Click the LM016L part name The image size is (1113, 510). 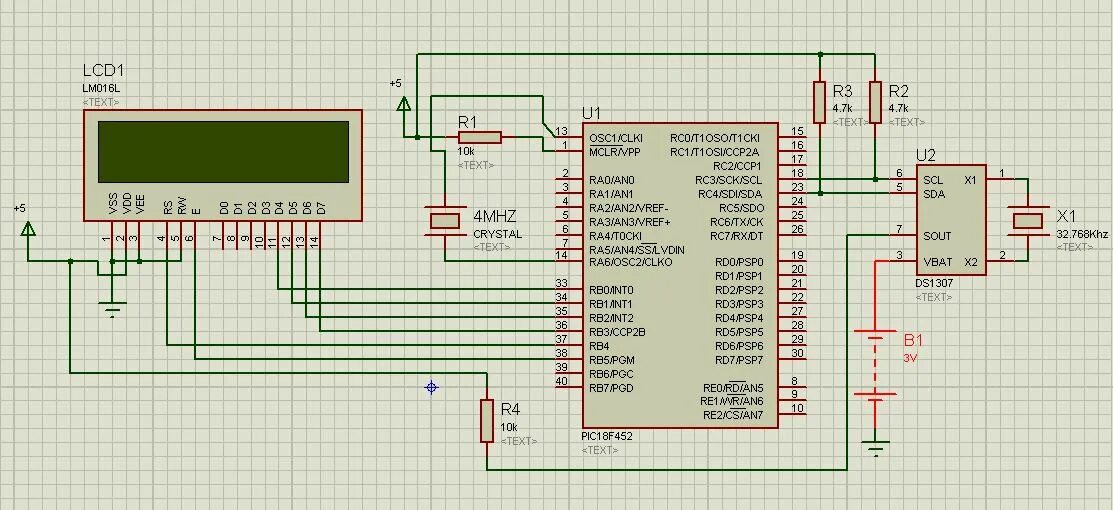[x=100, y=89]
